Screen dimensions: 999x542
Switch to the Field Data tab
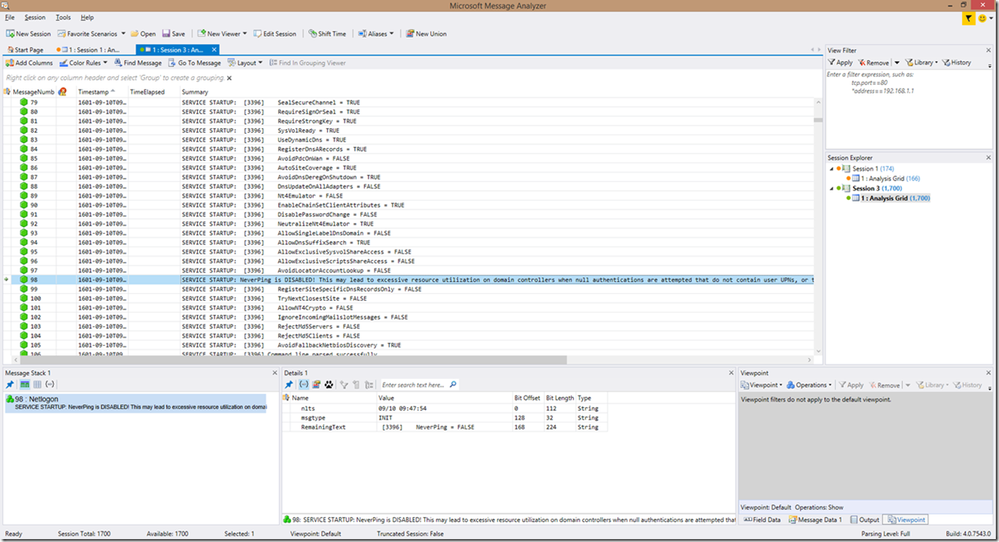pos(762,520)
